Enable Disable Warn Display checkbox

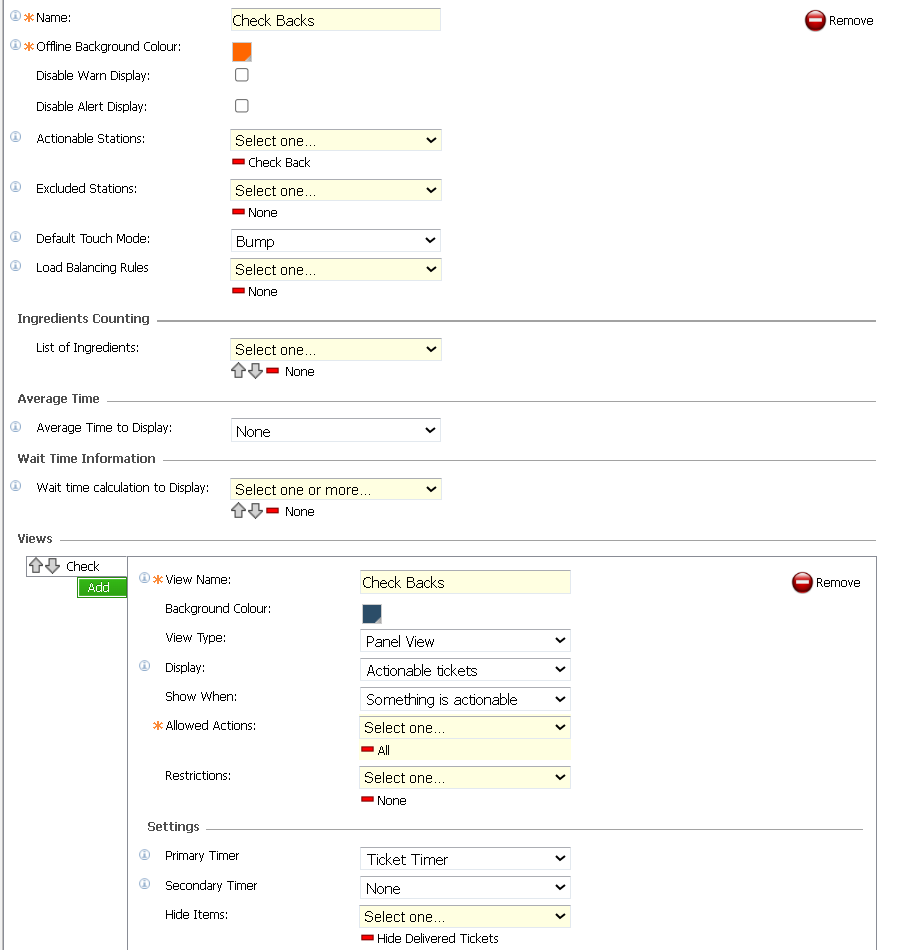coord(241,75)
